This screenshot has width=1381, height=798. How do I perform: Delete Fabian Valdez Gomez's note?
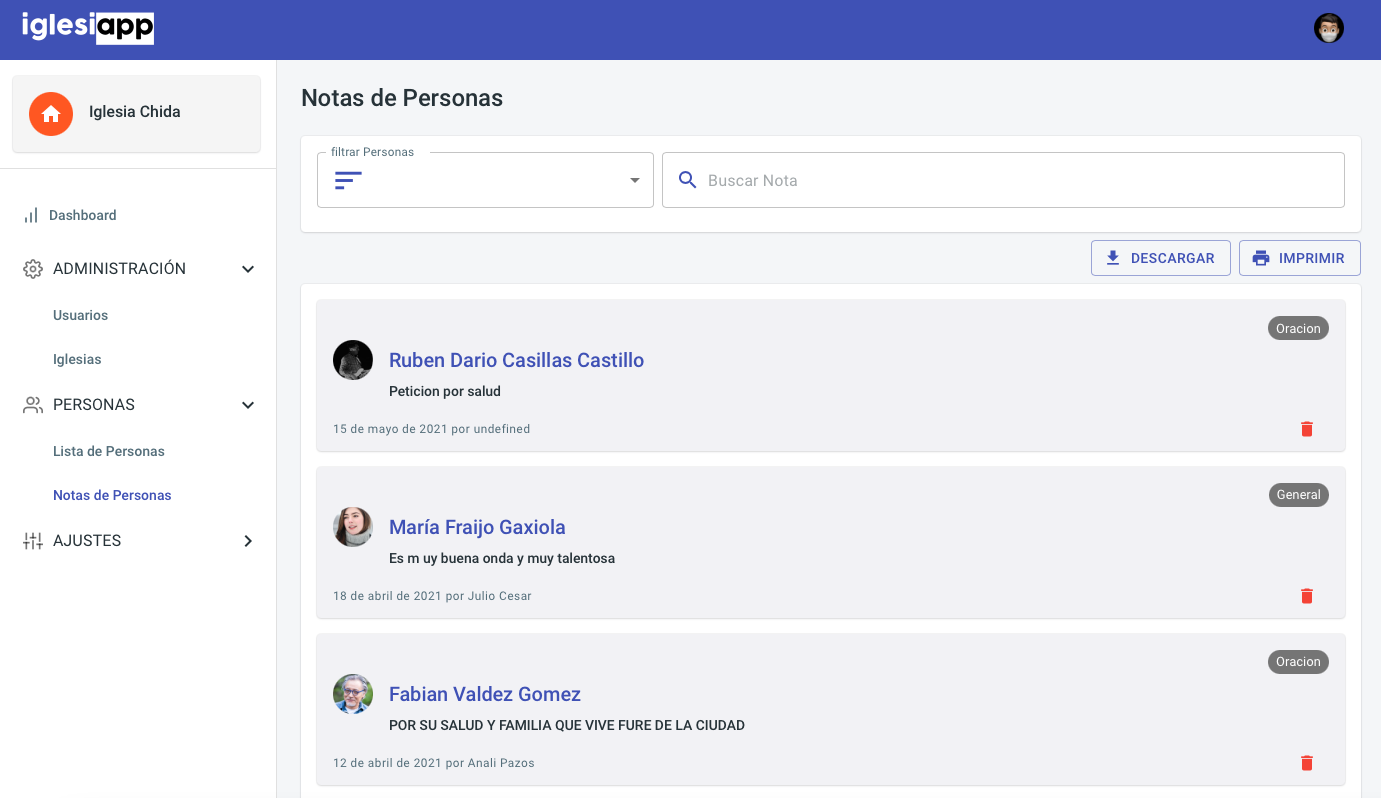1306,763
